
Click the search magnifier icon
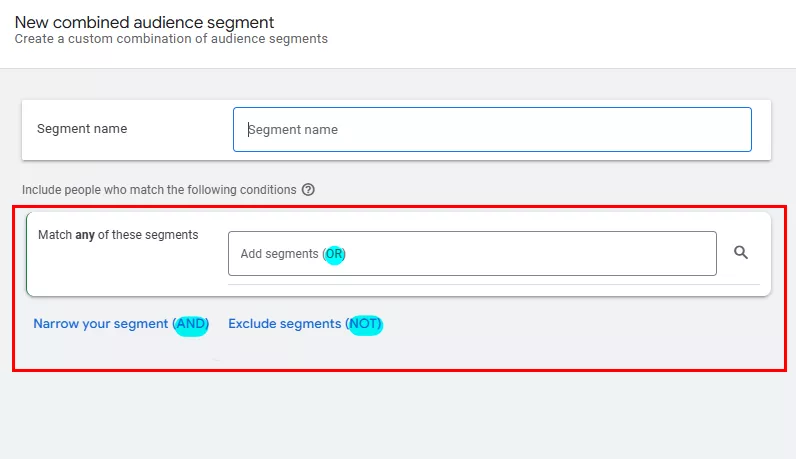[741, 253]
